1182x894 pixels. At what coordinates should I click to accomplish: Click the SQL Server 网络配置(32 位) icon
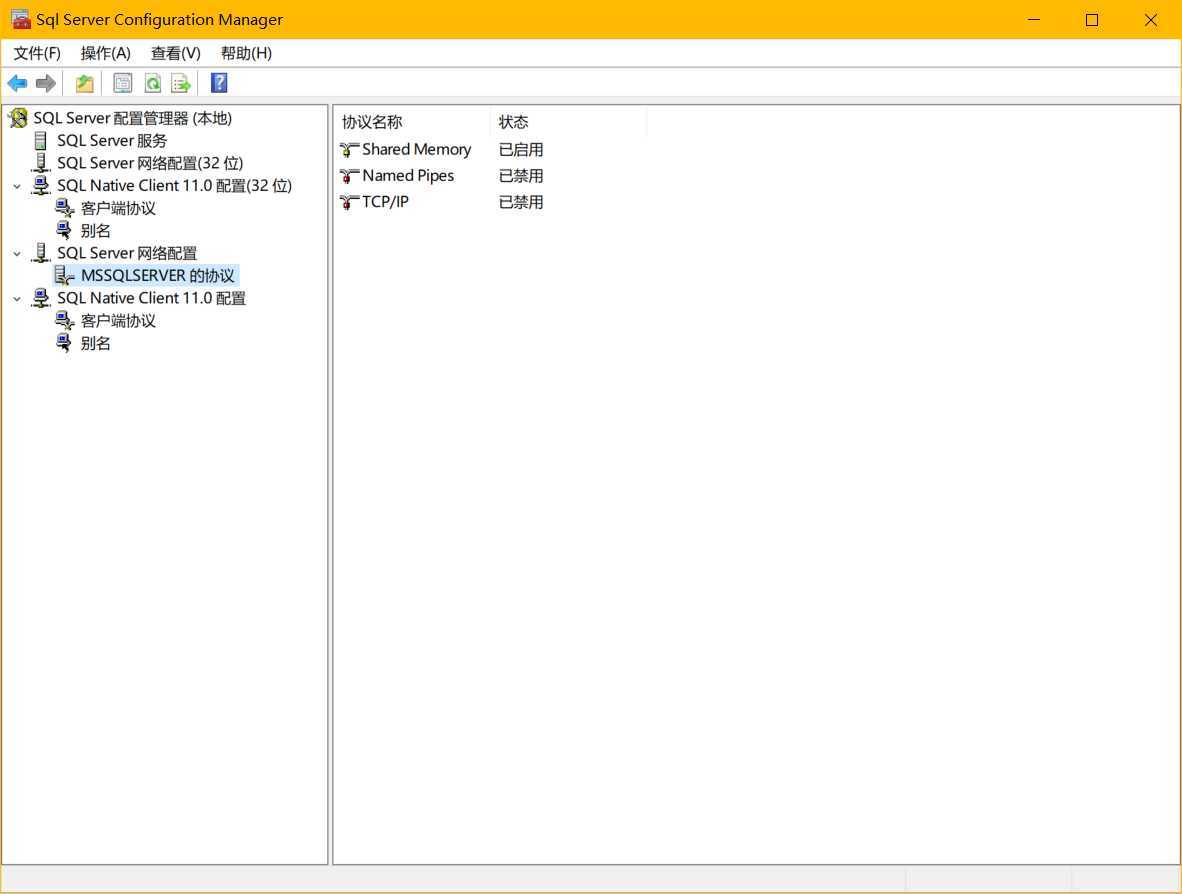tap(41, 163)
